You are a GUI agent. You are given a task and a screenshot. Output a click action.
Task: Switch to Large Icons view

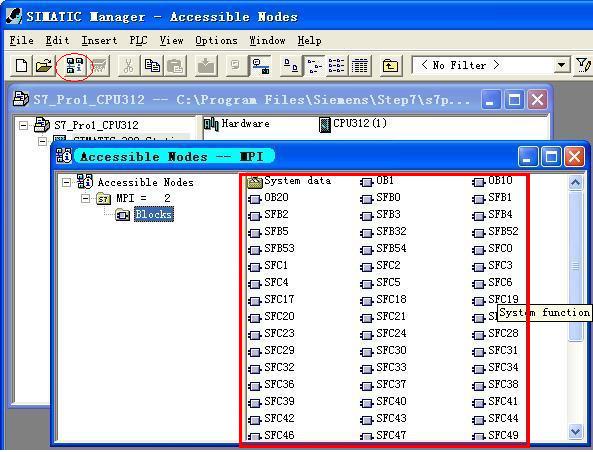(x=290, y=66)
